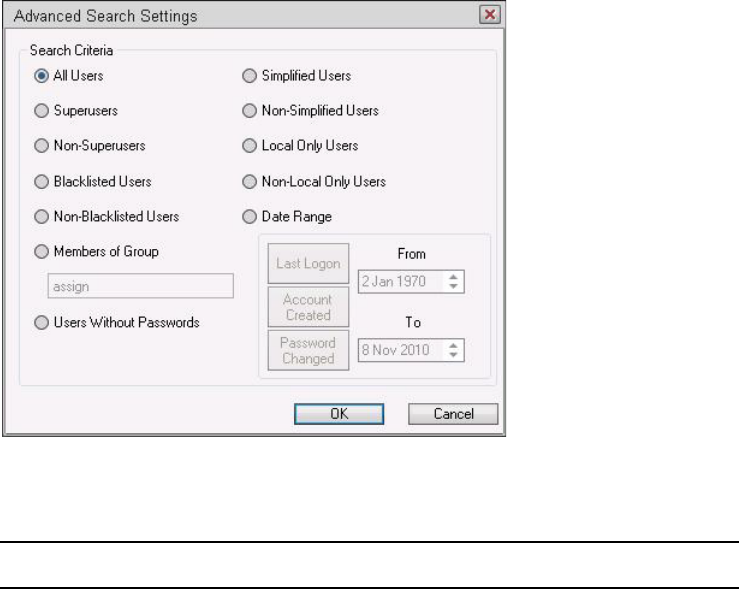Choose Non-Local Only Users option
This screenshot has height=589, width=739.
(250, 182)
